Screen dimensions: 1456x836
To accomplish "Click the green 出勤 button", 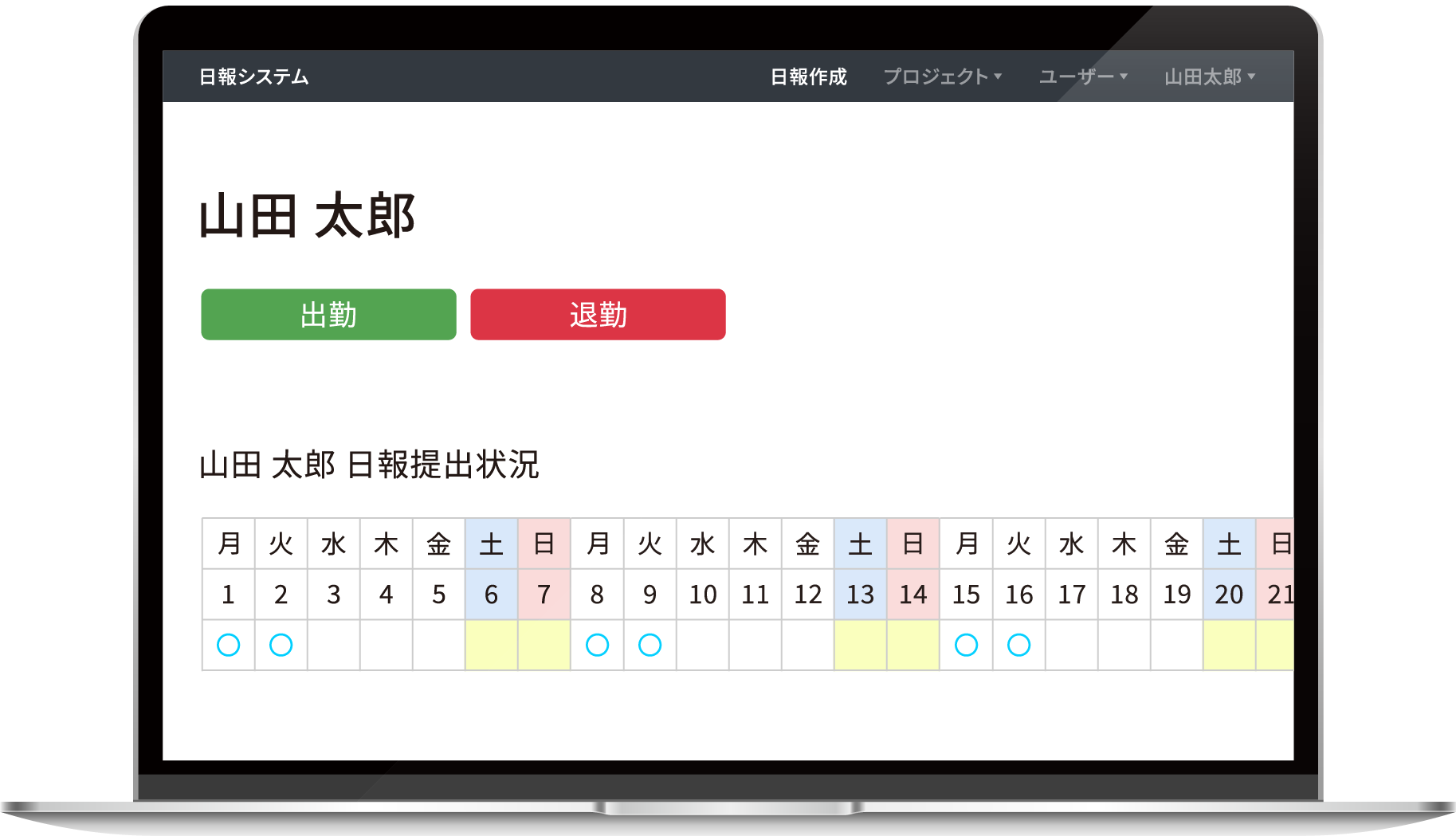I will 328,315.
